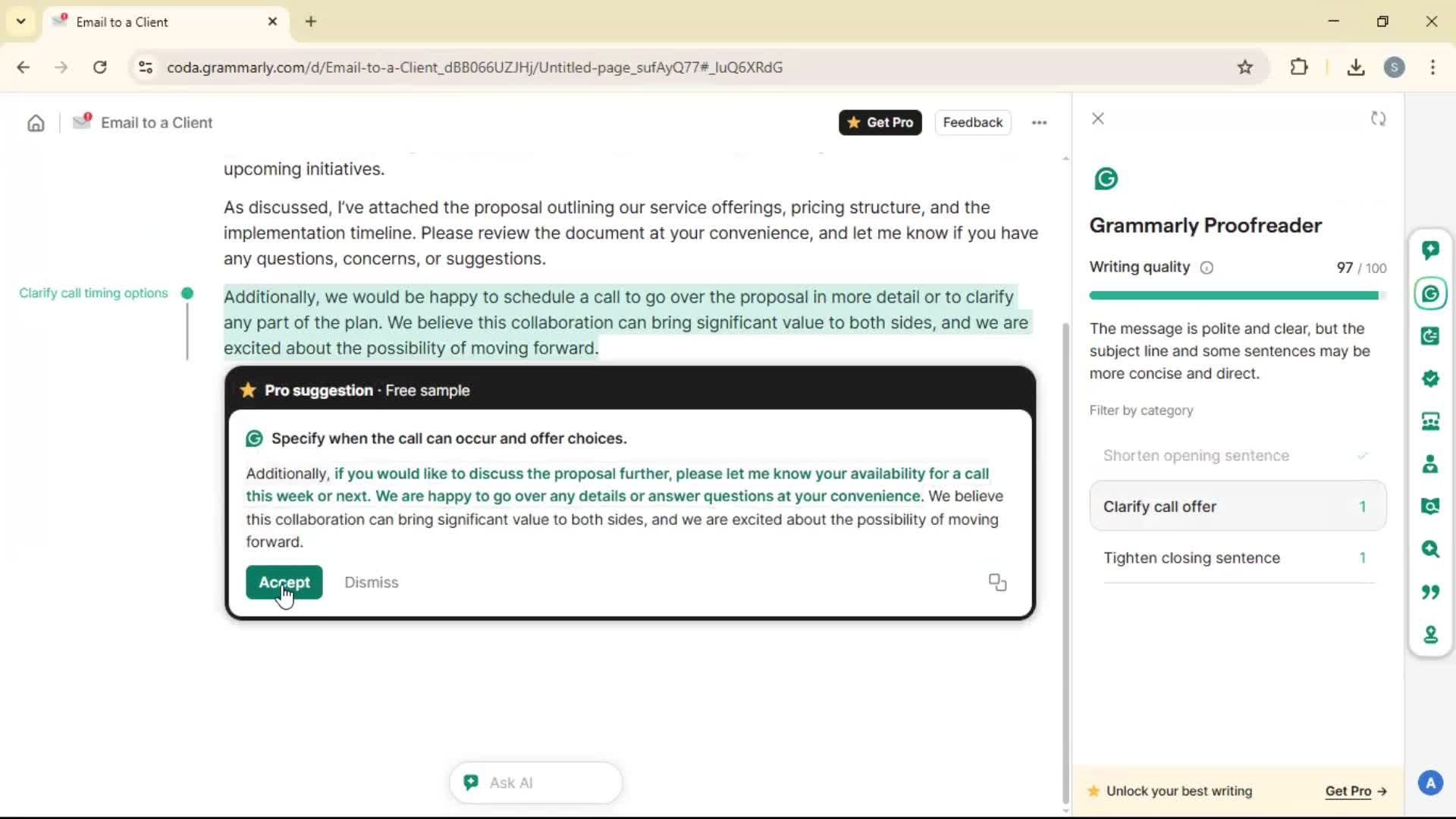Select the Grammarly Proofreader sidebar icon
Image resolution: width=1456 pixels, height=819 pixels.
pyautogui.click(x=1430, y=293)
